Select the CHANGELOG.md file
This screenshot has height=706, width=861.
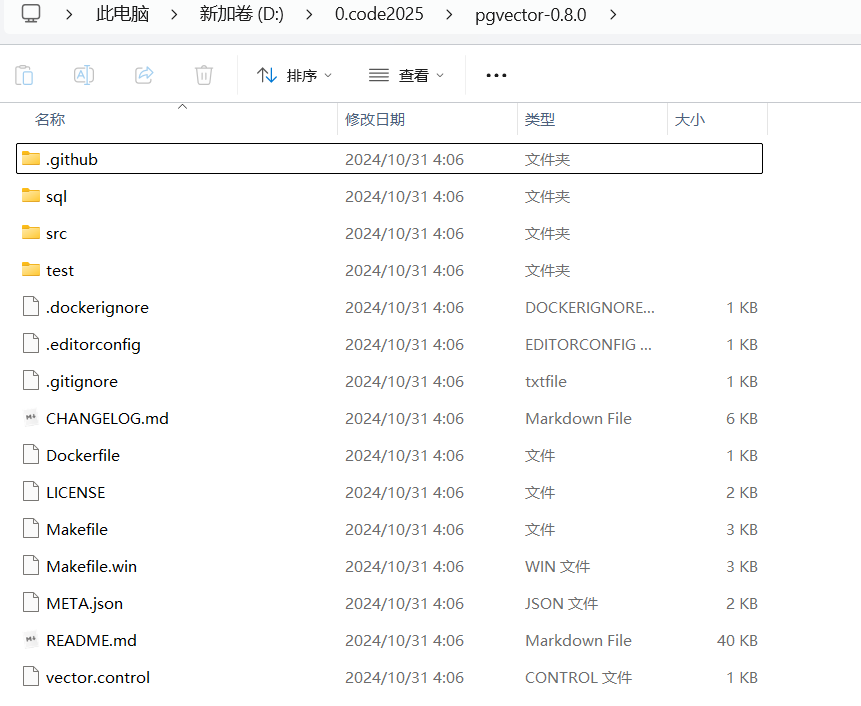tap(107, 418)
